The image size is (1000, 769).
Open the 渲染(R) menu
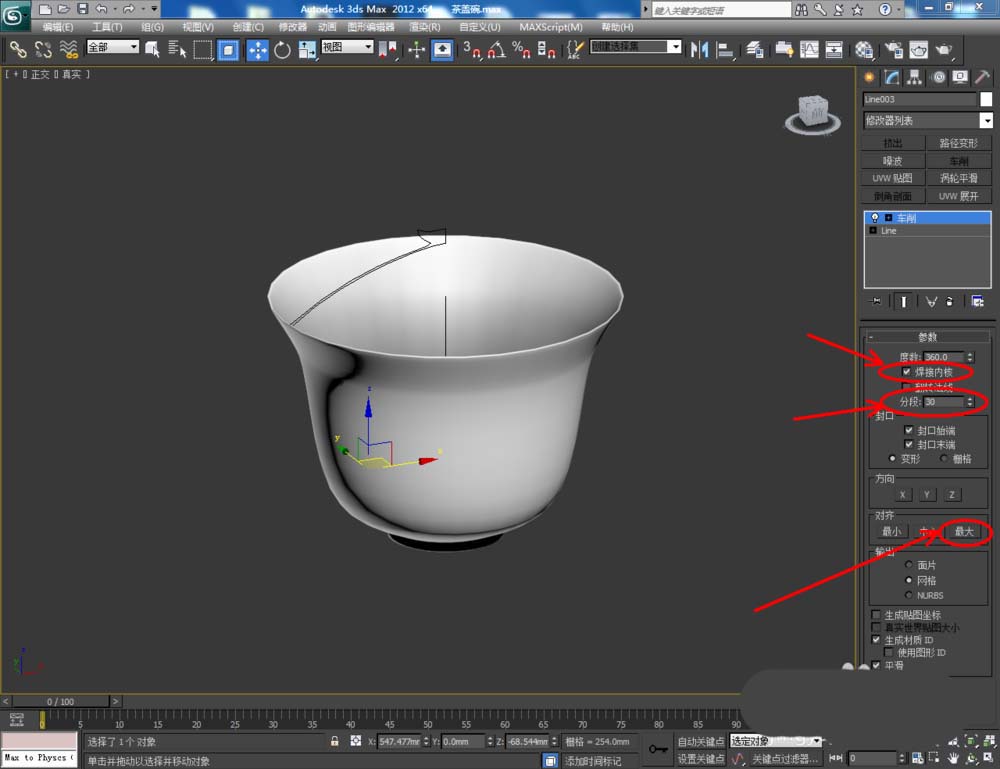425,27
